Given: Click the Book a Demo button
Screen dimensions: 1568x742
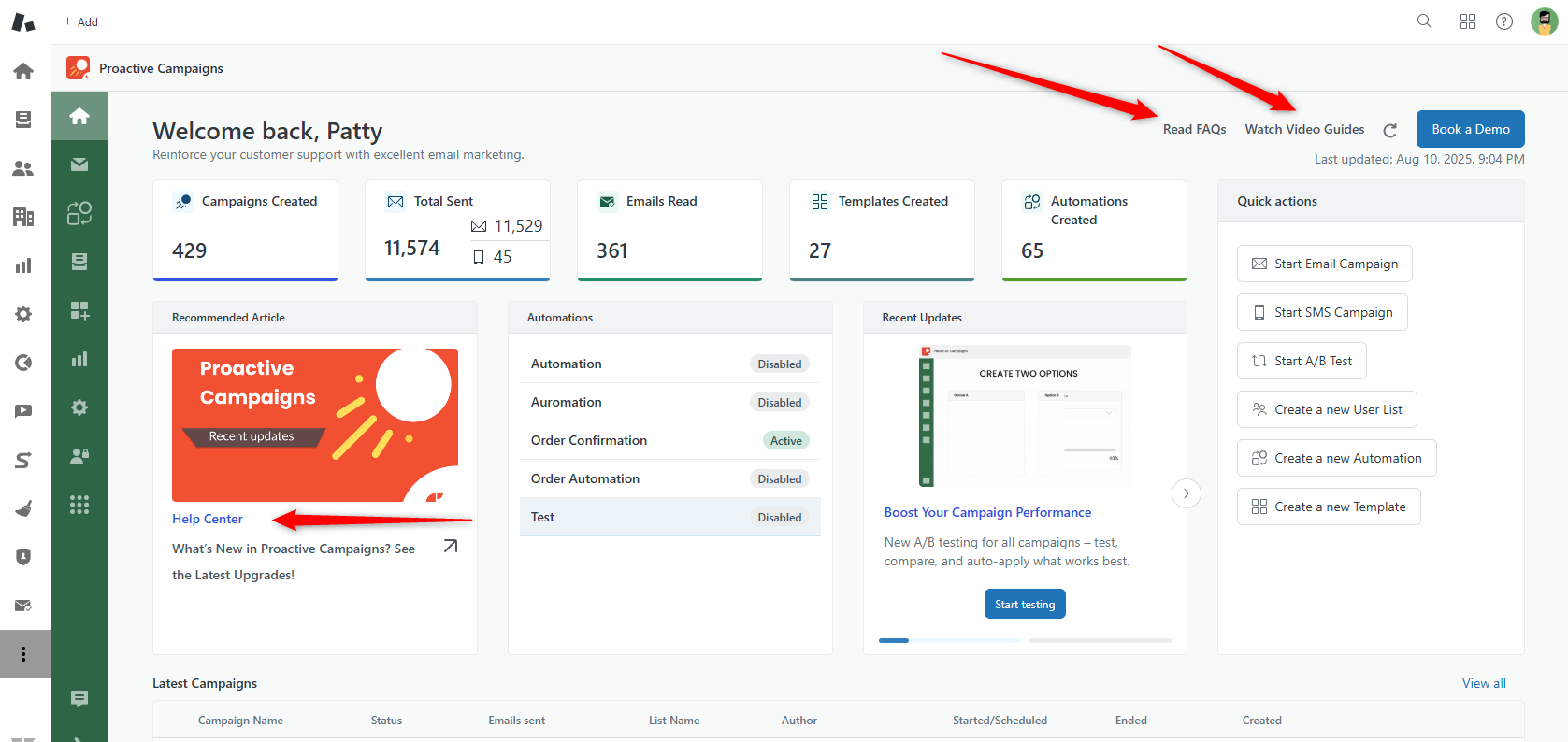Looking at the screenshot, I should [1470, 129].
